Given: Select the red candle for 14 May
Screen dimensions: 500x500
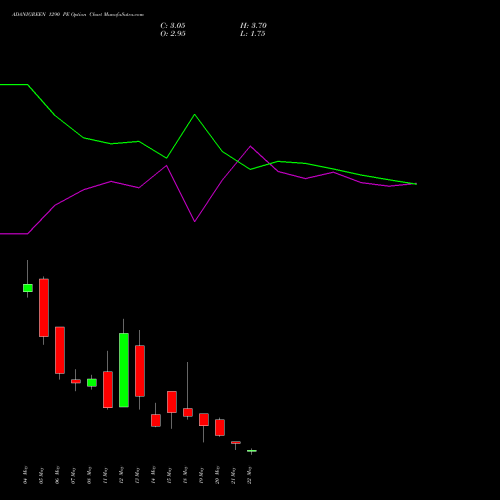Looking at the screenshot, I should (x=156, y=420).
